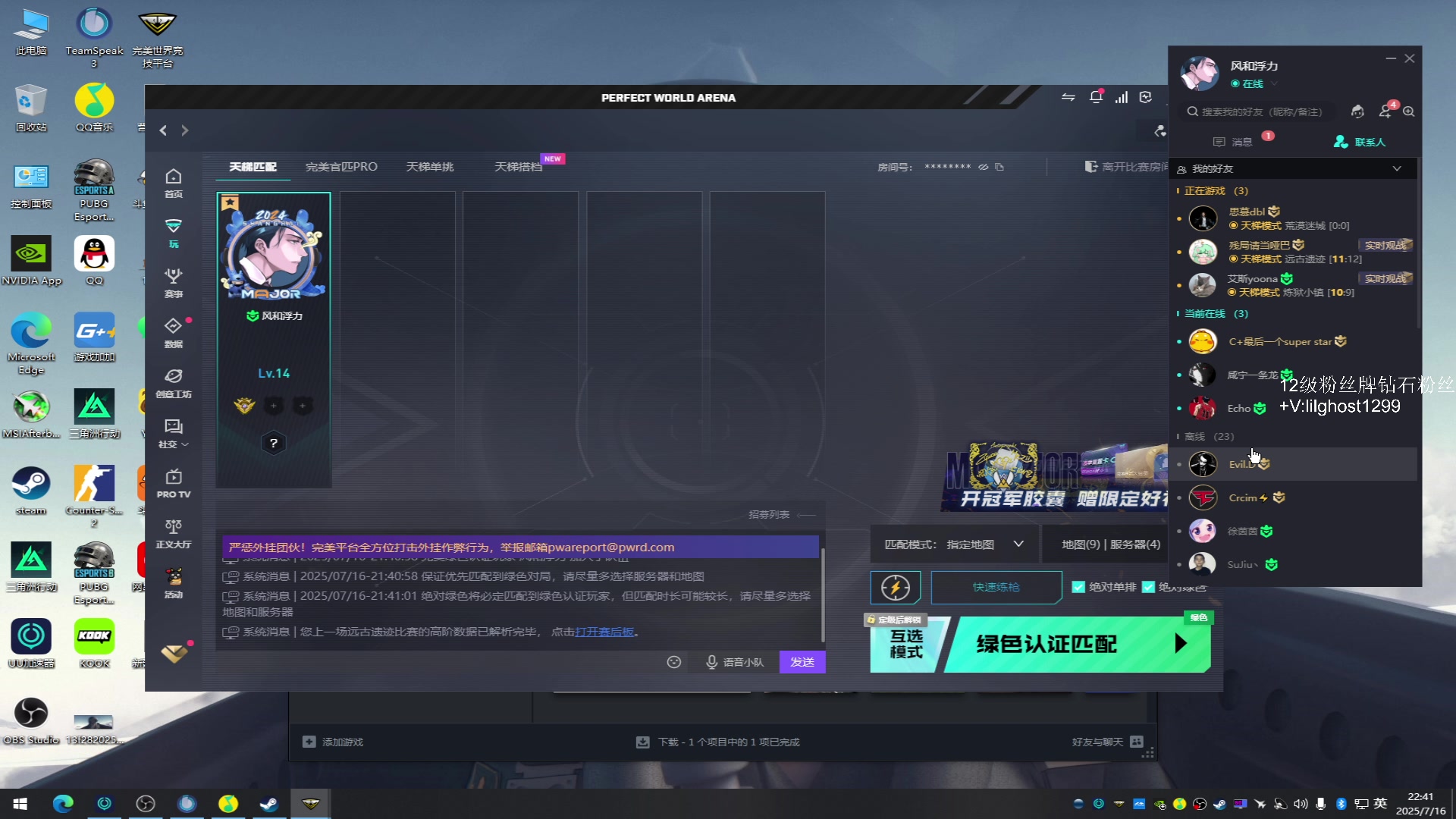
Task: Switch to the 完美官匹PRO tab
Action: (x=341, y=167)
